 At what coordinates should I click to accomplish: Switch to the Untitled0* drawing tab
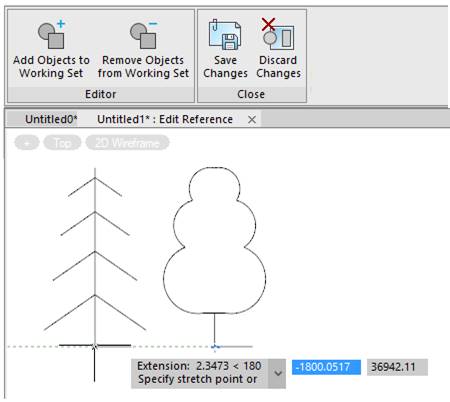point(51,119)
